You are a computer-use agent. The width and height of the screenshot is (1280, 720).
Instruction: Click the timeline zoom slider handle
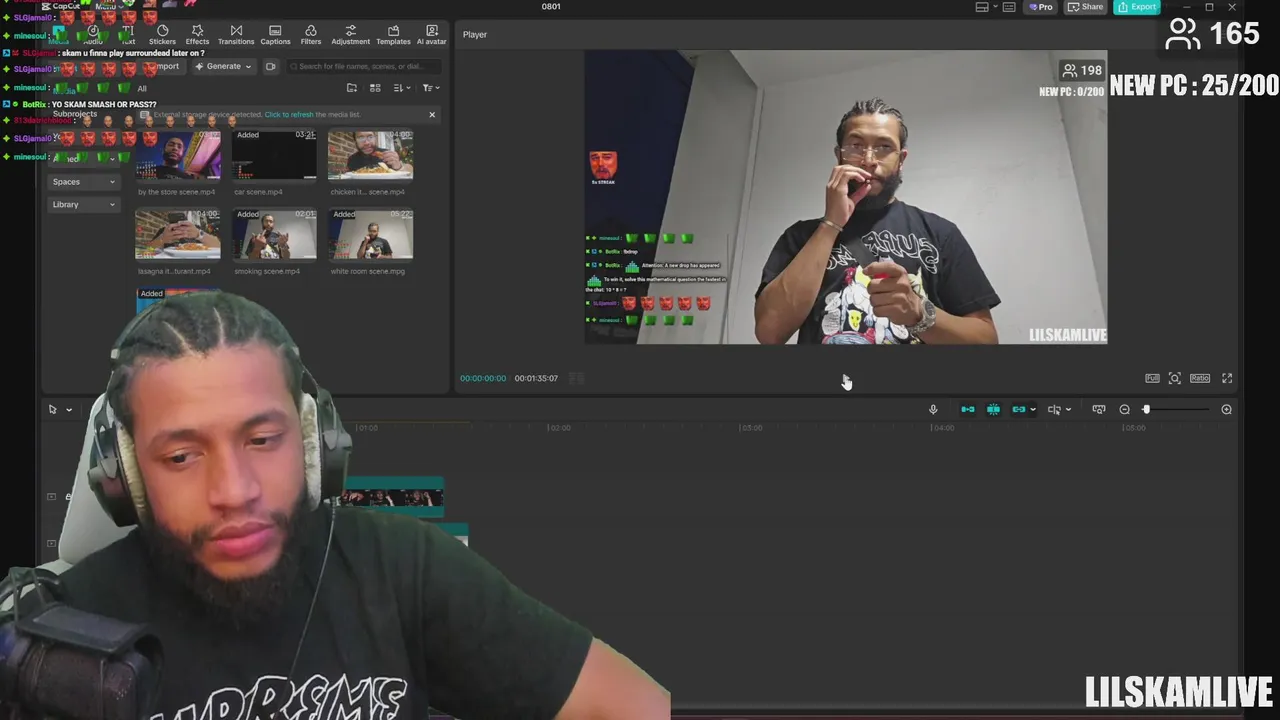tap(1146, 409)
